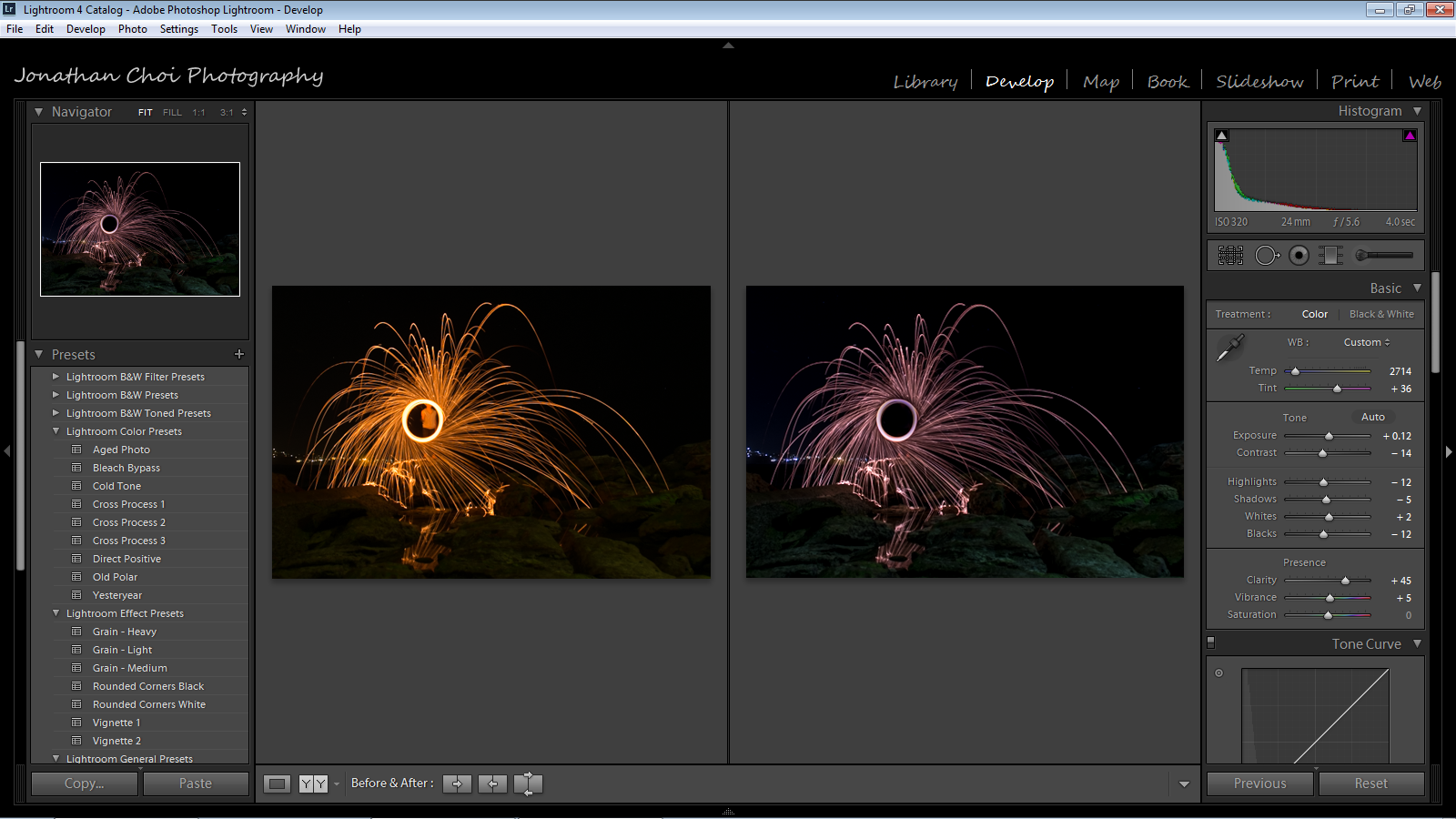Select the Red Eye Correction tool

click(x=1299, y=256)
